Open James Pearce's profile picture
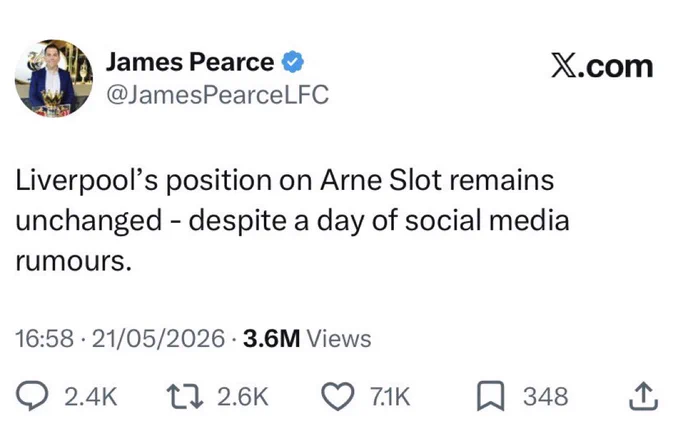This screenshot has height=444, width=680. tap(53, 78)
